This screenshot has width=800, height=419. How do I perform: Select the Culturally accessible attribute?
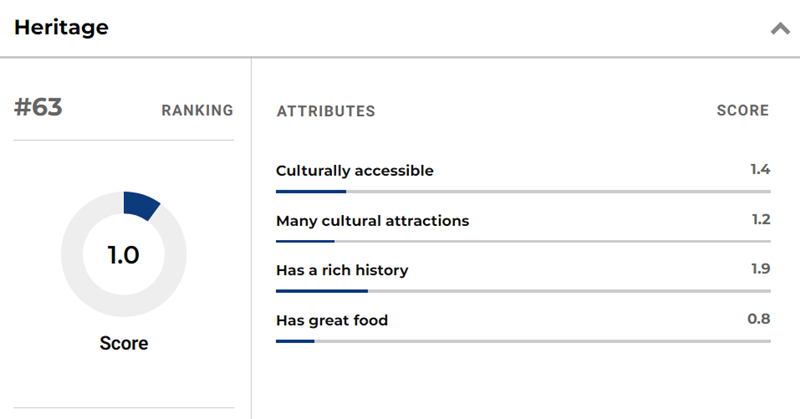(355, 171)
